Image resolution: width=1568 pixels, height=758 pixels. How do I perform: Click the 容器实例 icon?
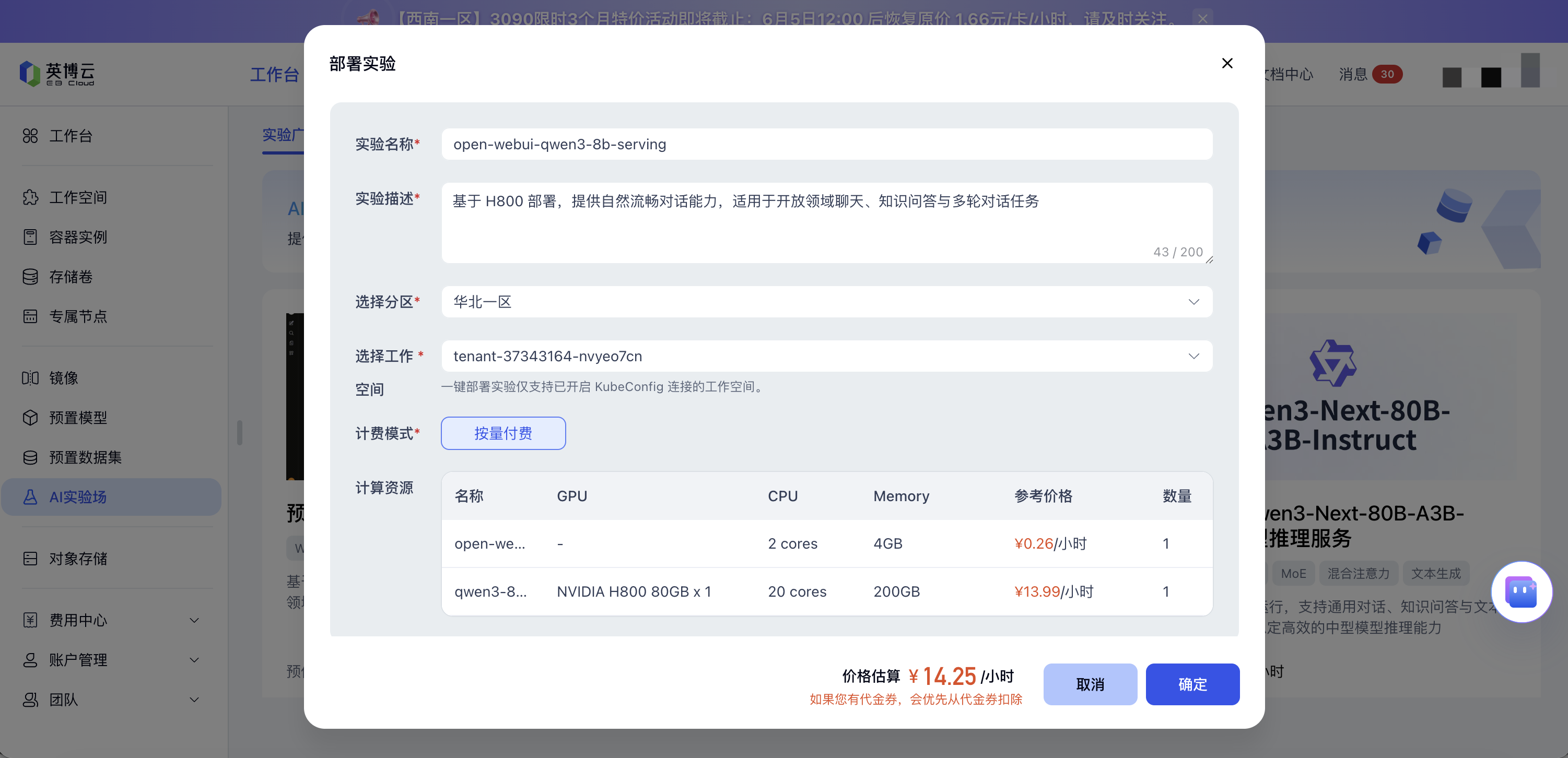30,236
